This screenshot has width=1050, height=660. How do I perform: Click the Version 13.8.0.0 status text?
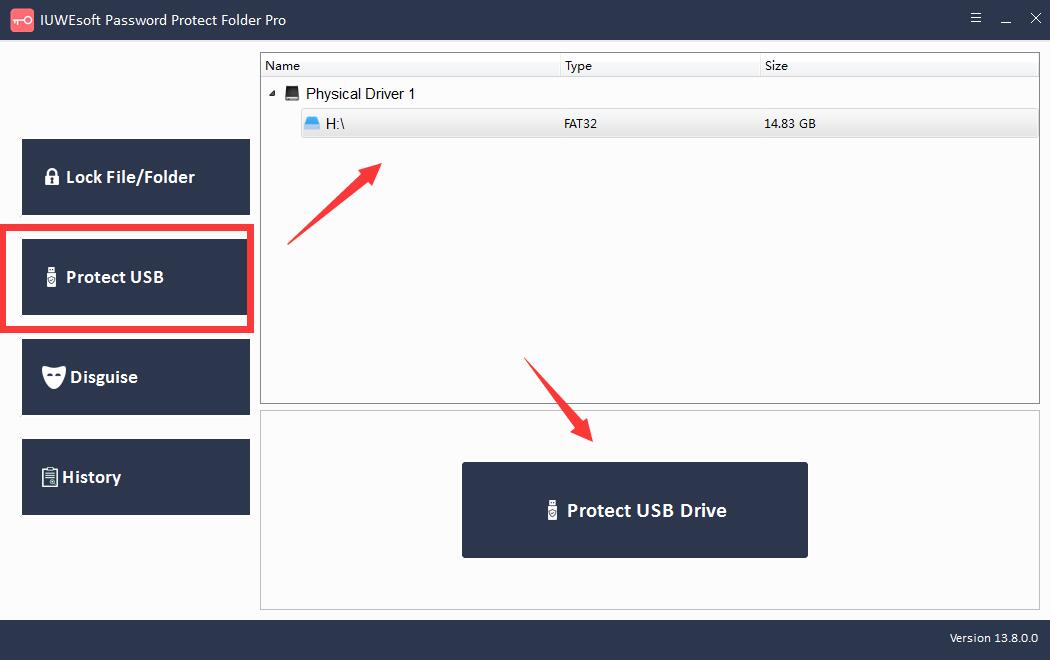point(994,638)
